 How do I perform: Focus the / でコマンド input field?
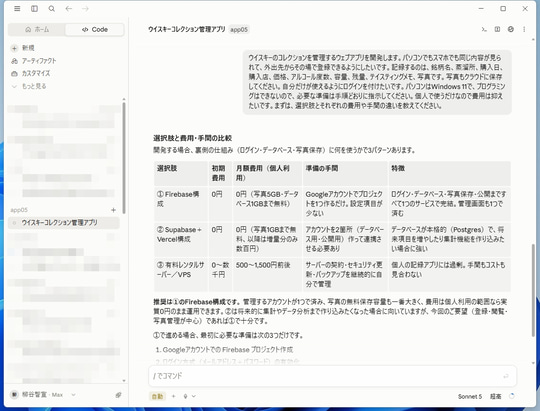pos(332,376)
